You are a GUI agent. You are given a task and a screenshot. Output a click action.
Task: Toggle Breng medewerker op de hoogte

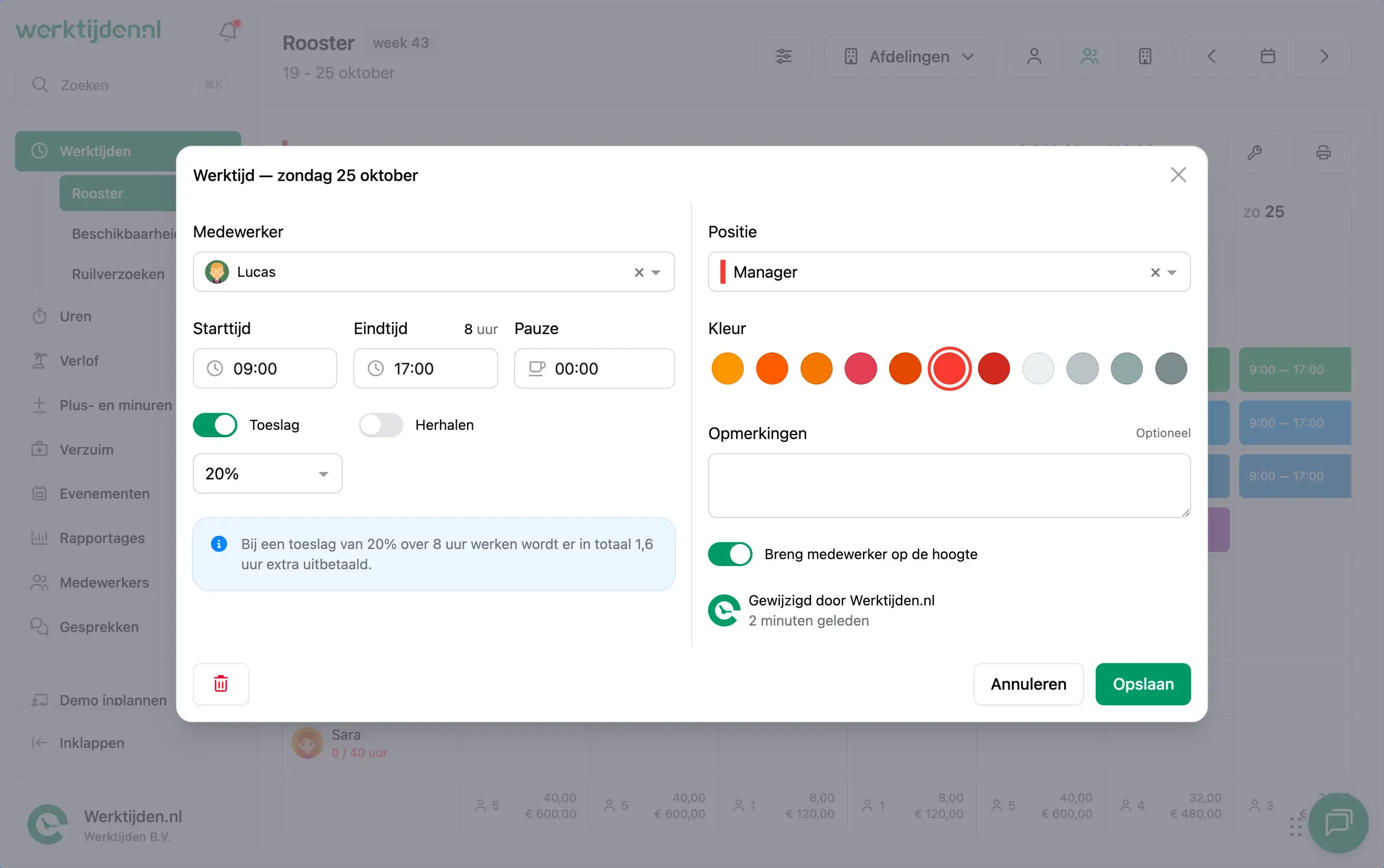click(x=730, y=554)
